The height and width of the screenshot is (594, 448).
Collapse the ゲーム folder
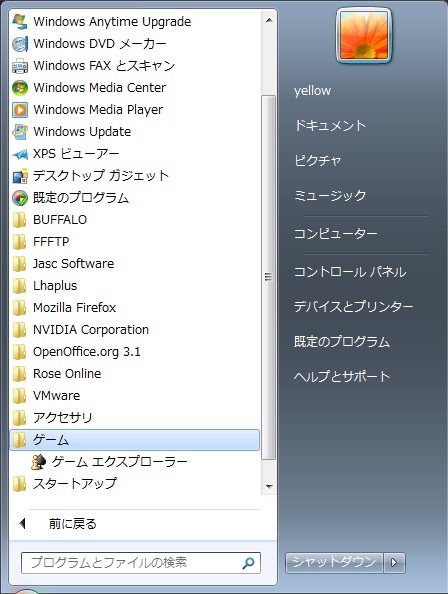pos(134,440)
